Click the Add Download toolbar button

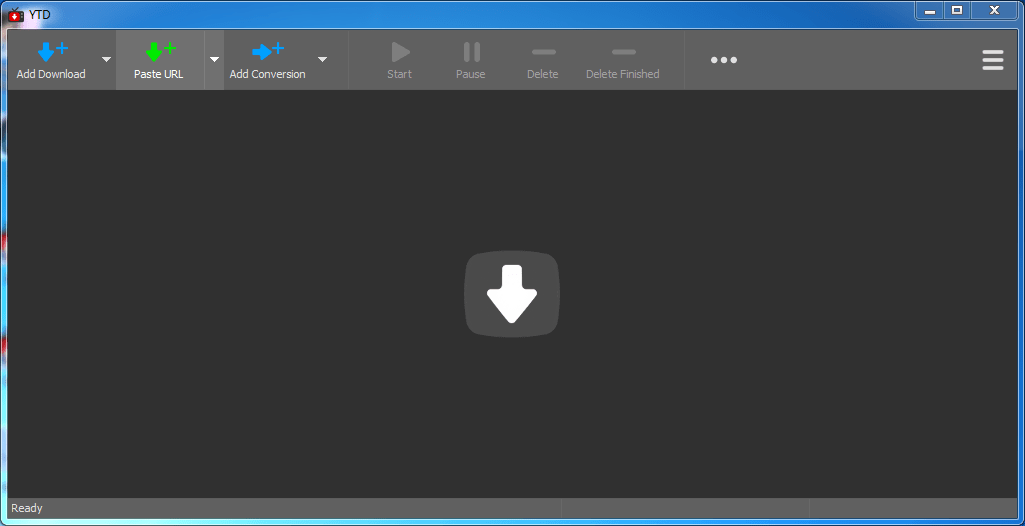coord(51,60)
